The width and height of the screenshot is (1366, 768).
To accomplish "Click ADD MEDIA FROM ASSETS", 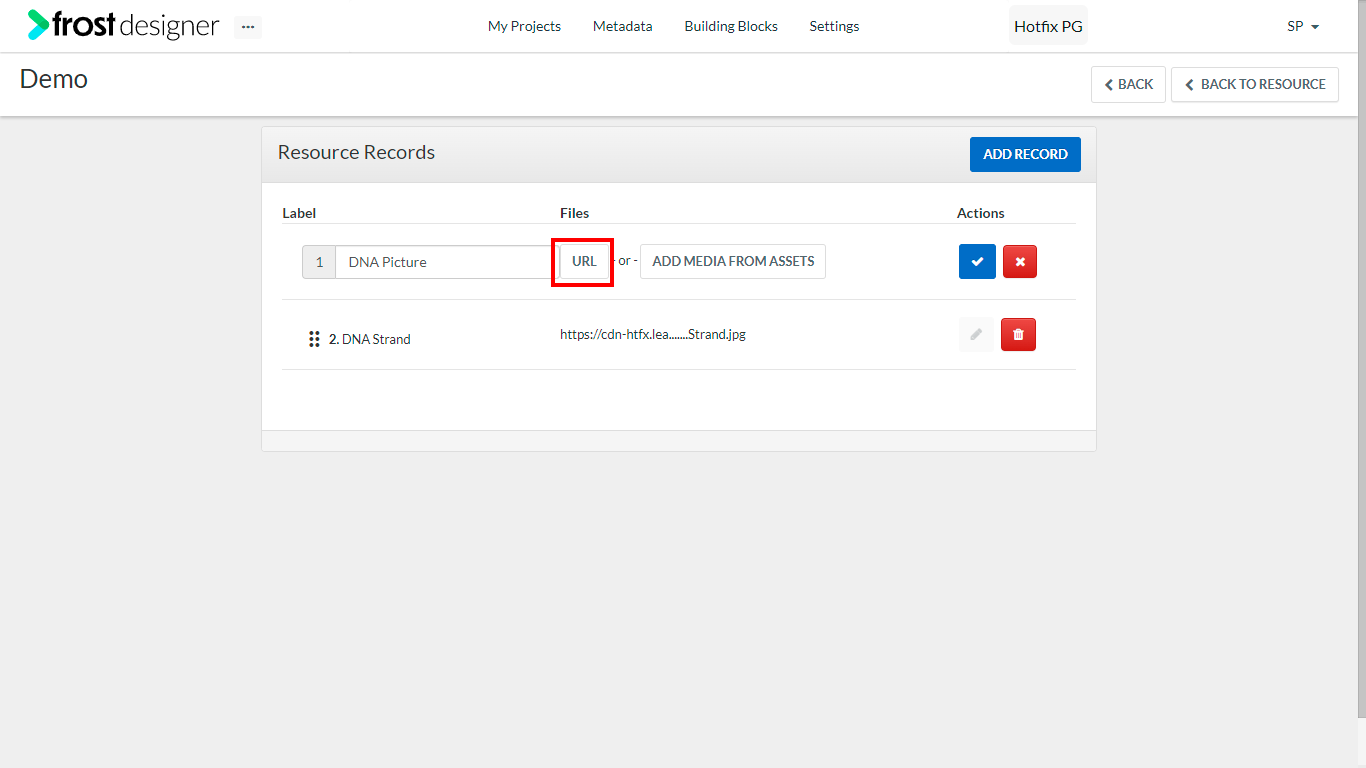I will (733, 261).
